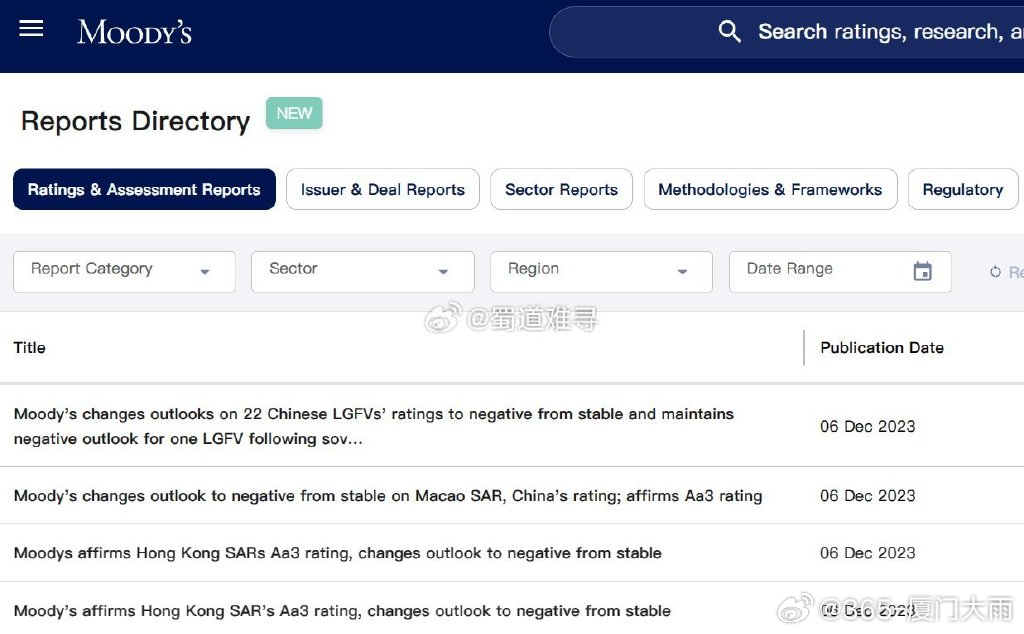
Task: Open Macao SAR outlook change report
Action: point(388,496)
